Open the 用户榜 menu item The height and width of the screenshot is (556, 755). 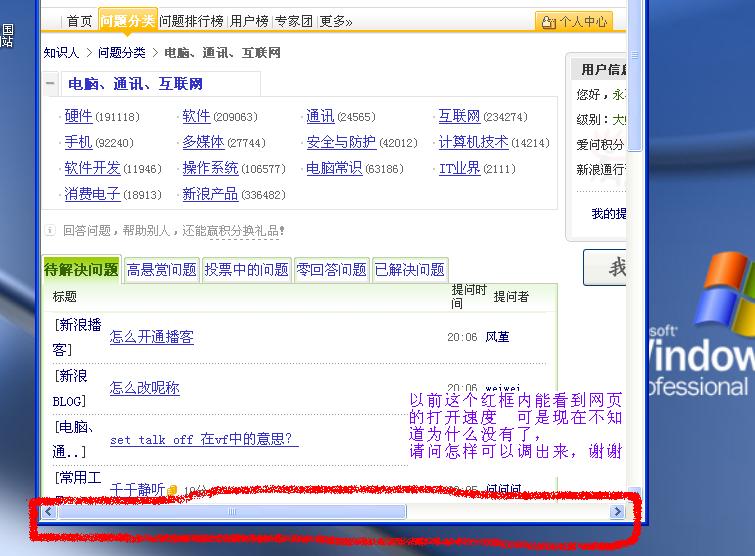click(249, 21)
